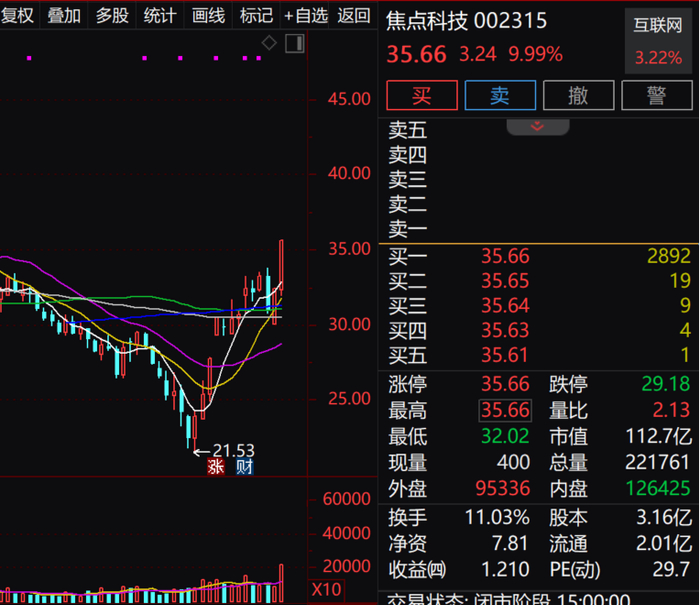Click the 撤 cancel order button

click(x=579, y=95)
